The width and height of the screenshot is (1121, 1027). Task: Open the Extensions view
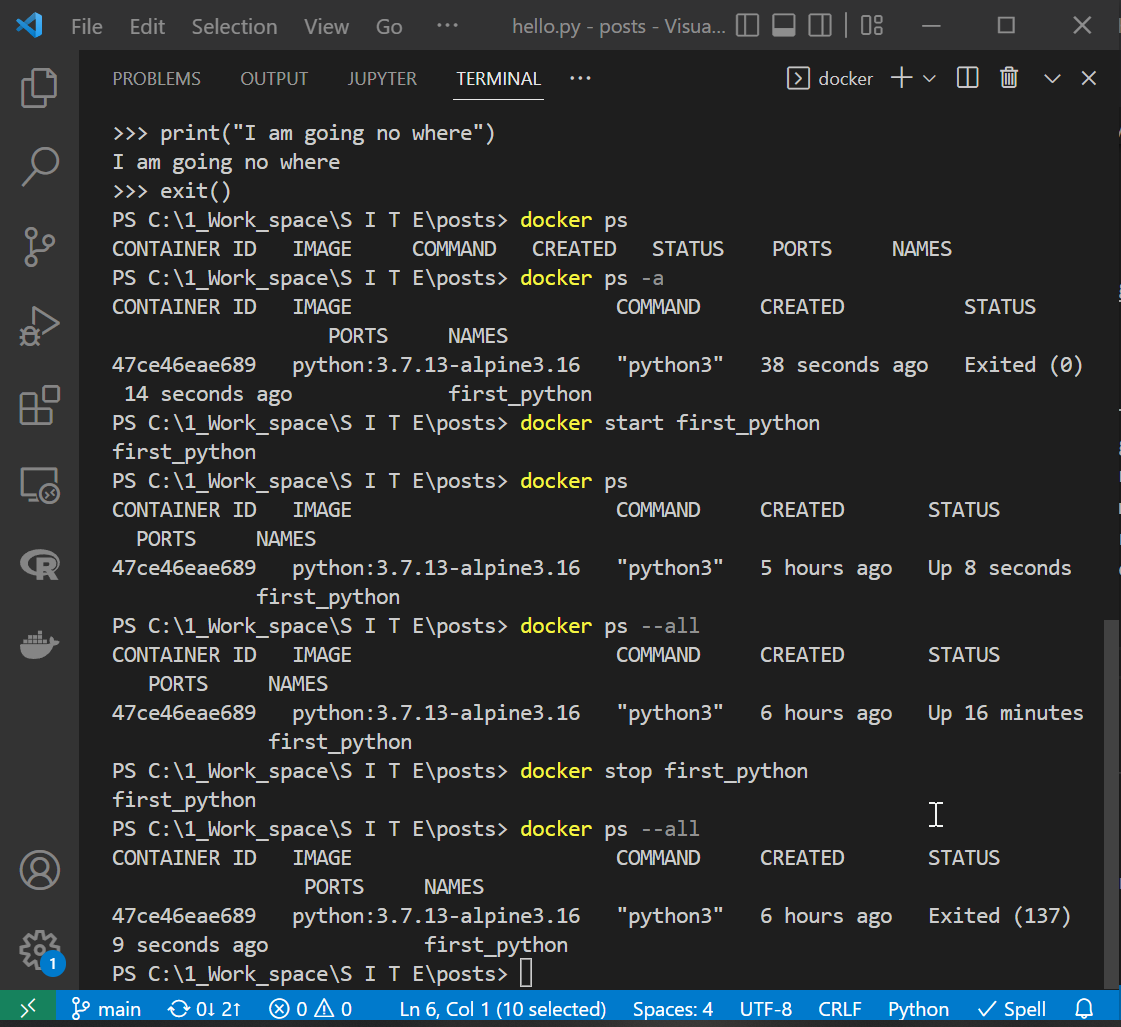(x=39, y=405)
